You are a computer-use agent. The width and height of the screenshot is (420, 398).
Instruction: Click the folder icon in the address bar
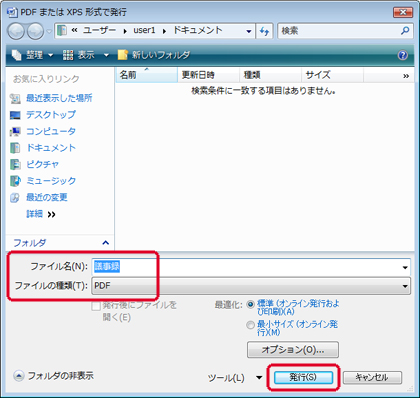62,31
